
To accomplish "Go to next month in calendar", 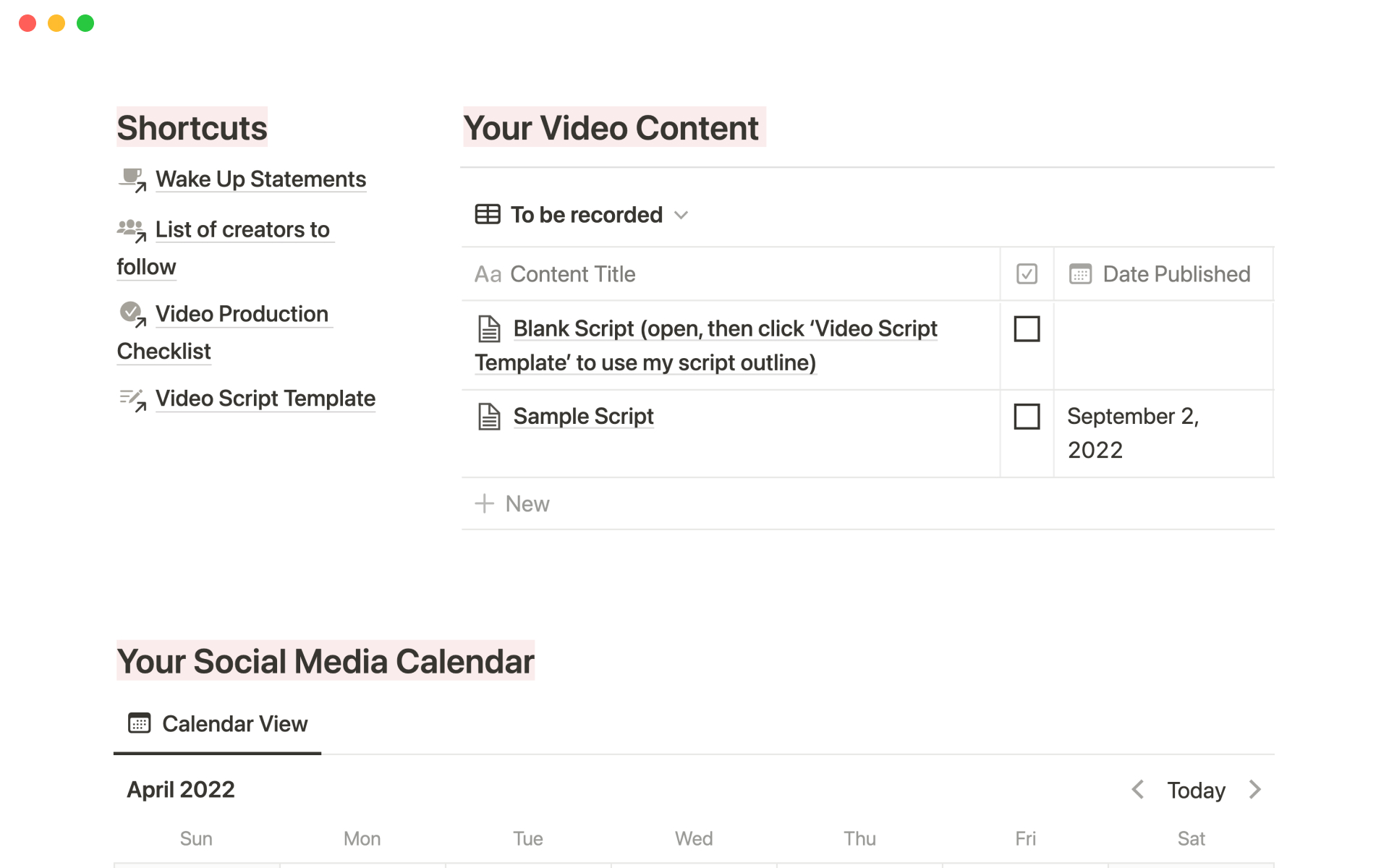I will coord(1255,790).
